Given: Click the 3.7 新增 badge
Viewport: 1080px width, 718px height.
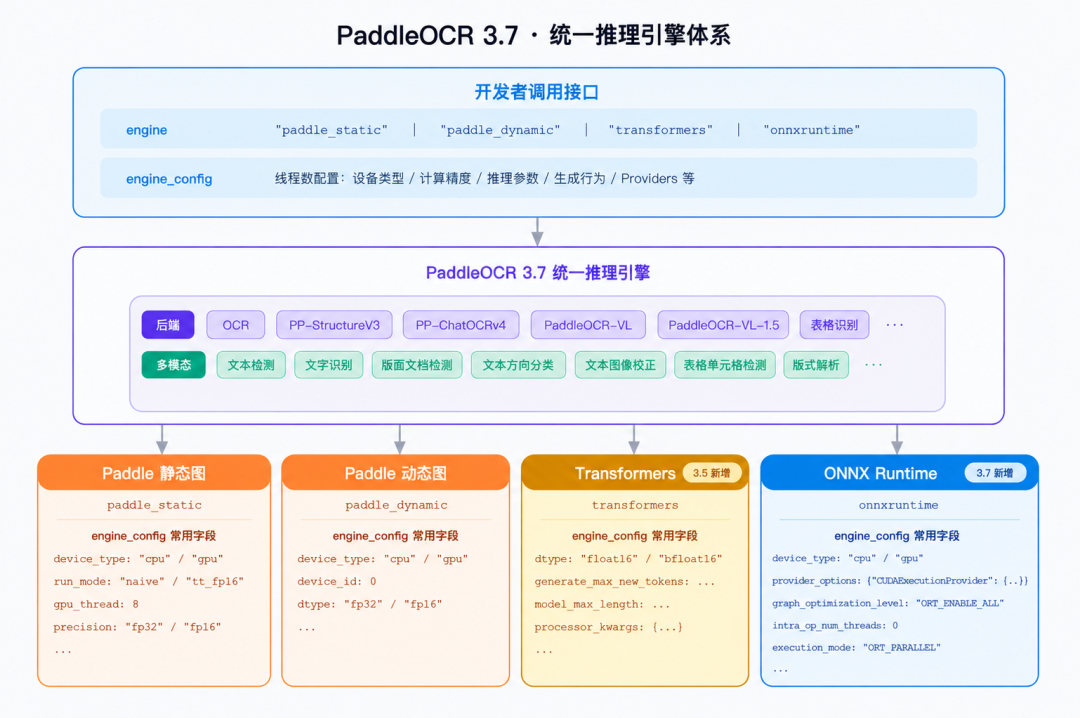Looking at the screenshot, I should point(995,473).
